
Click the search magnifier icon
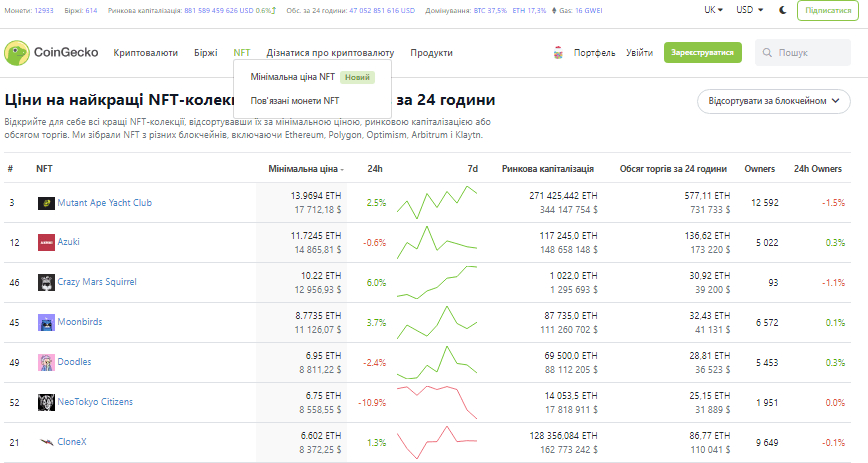tap(767, 53)
